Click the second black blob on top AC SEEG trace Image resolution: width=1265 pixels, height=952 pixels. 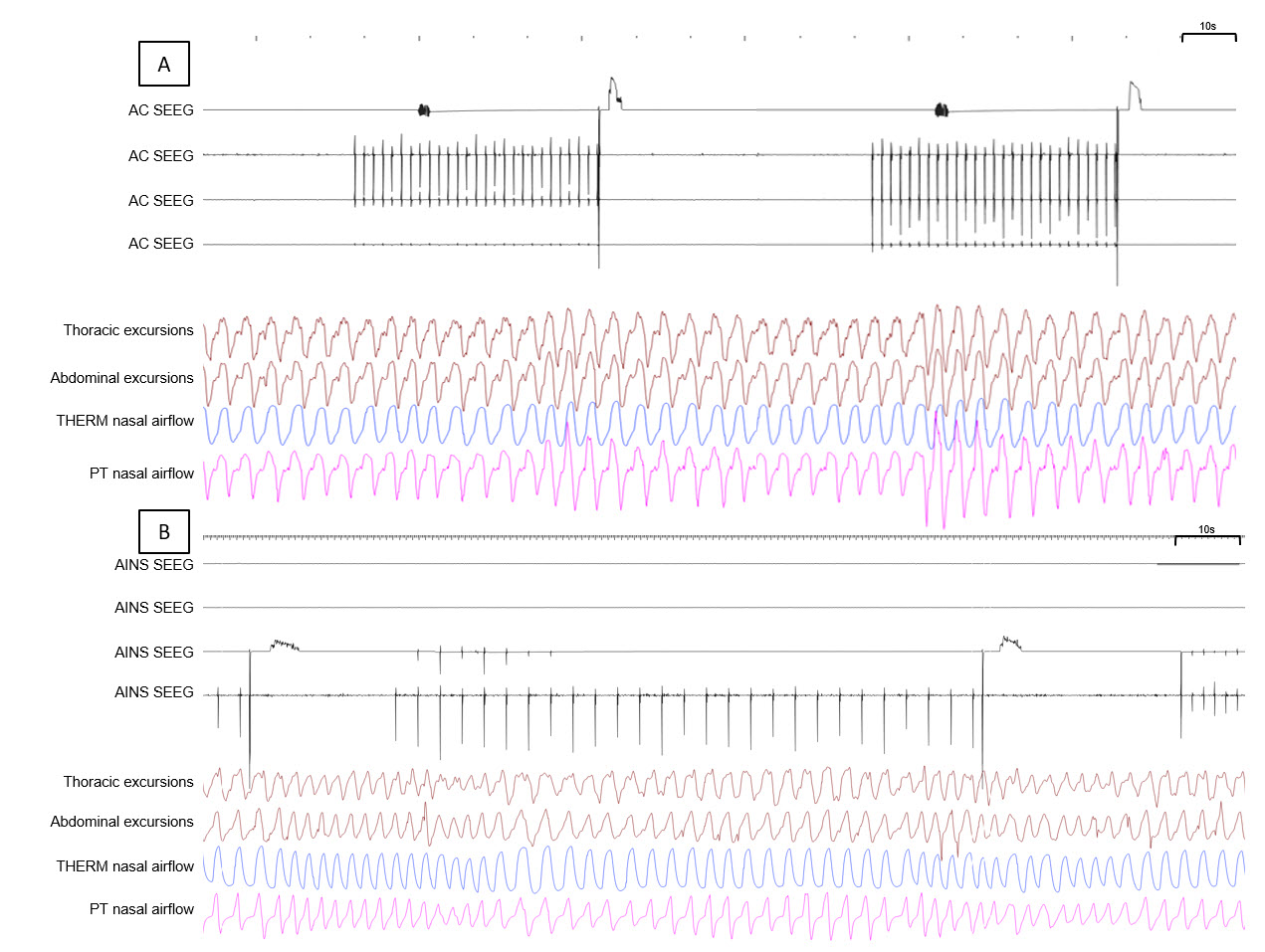941,110
